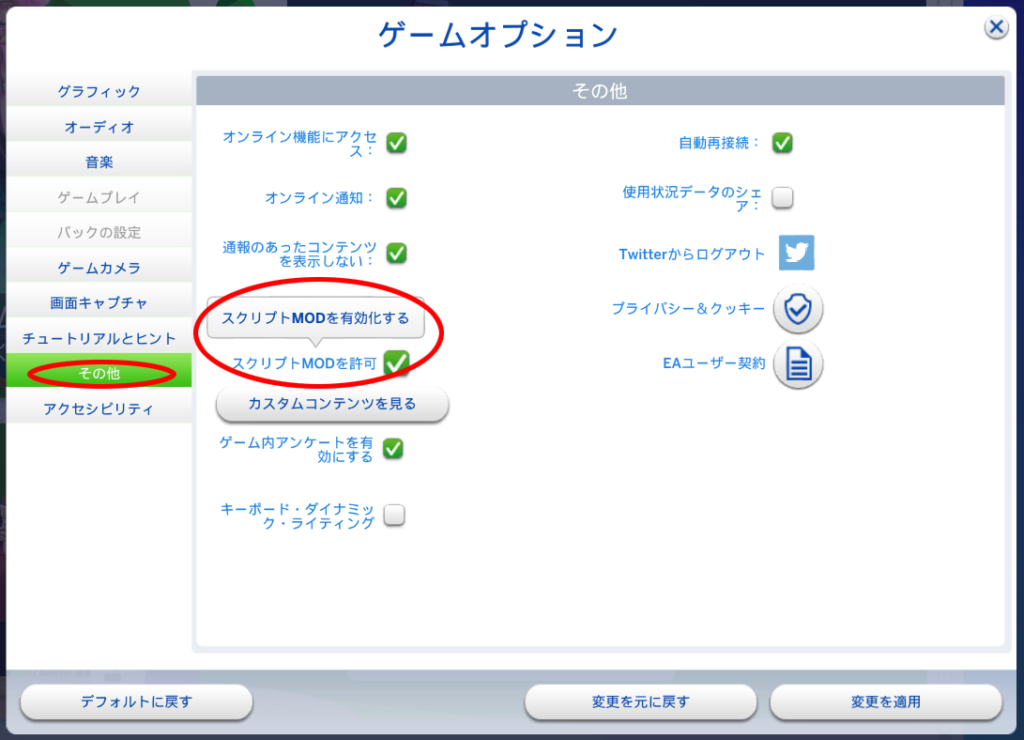
Task: Open カスタムコンテンツを見る
Action: click(331, 404)
